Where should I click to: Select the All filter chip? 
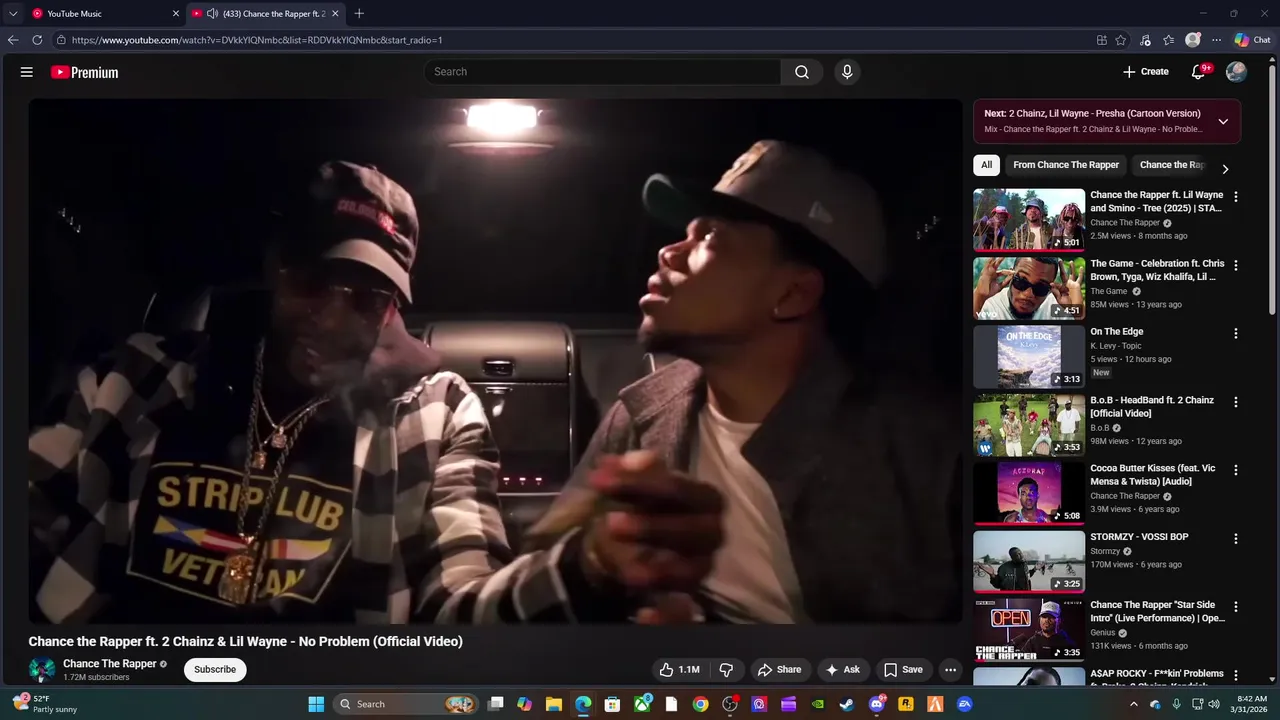[986, 165]
